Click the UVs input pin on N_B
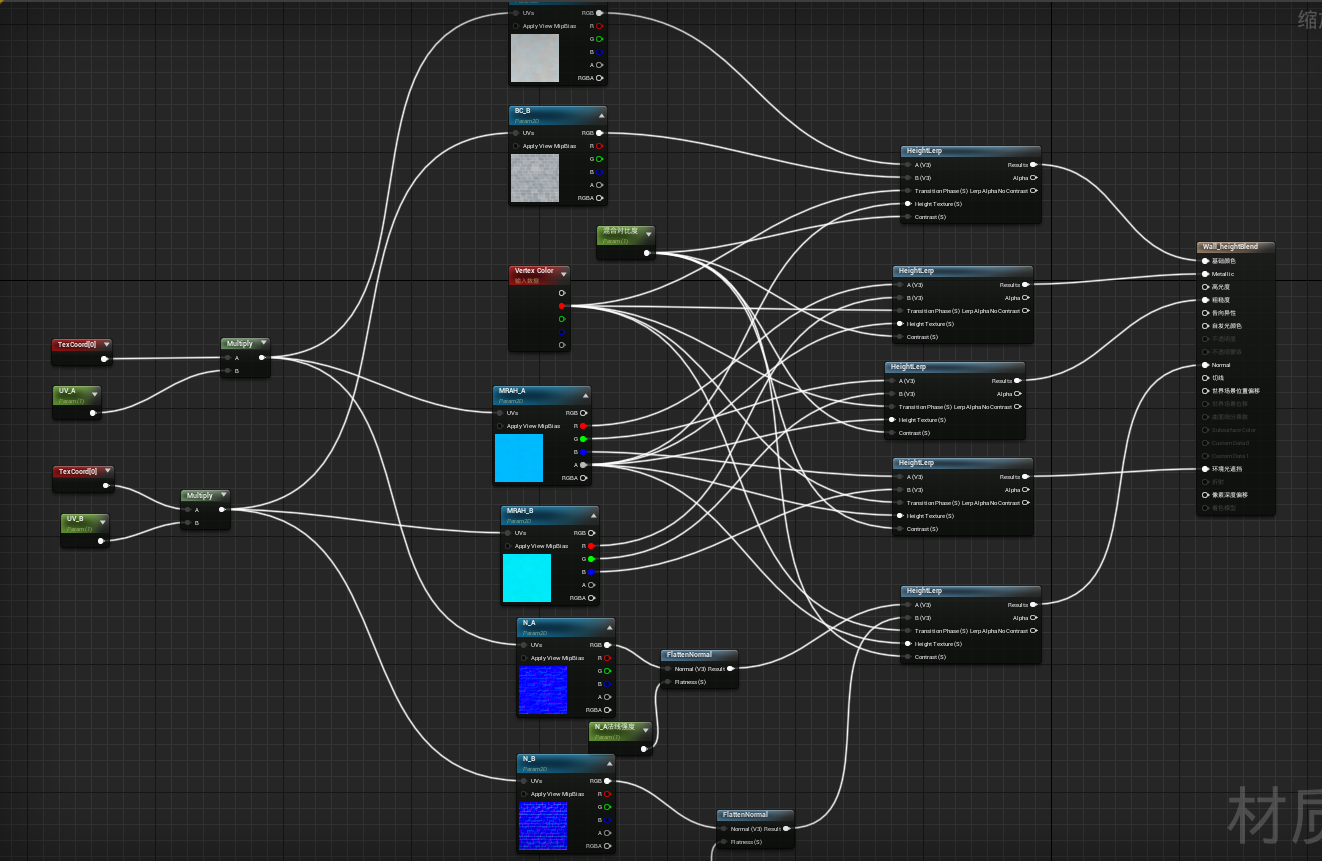The width and height of the screenshot is (1322, 861). 524,781
